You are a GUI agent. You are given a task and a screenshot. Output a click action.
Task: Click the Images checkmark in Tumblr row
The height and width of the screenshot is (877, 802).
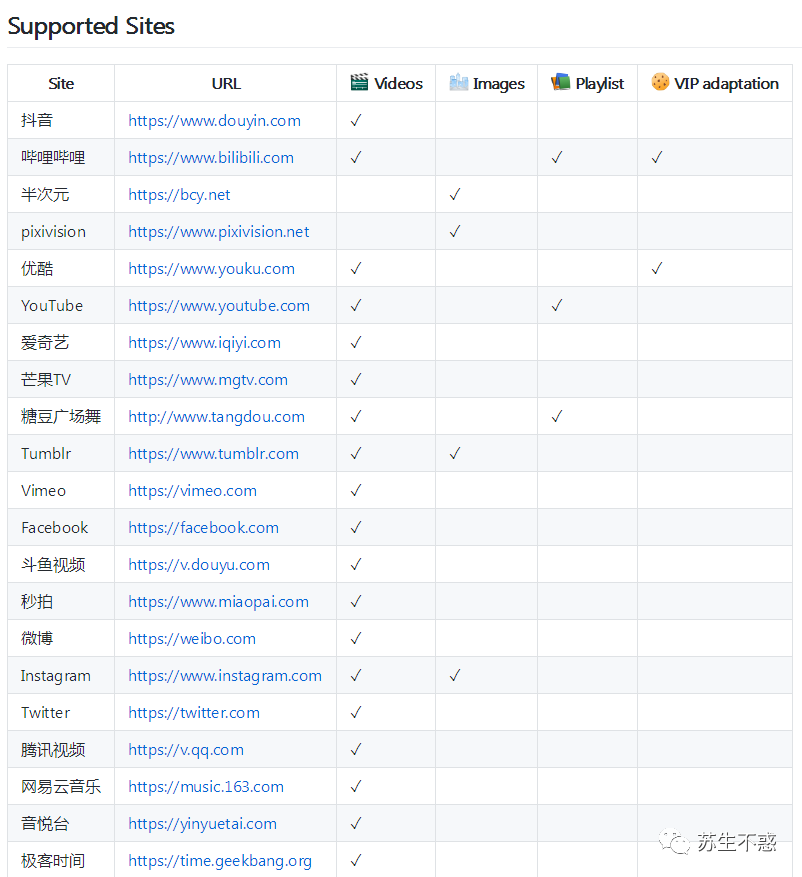pyautogui.click(x=455, y=453)
